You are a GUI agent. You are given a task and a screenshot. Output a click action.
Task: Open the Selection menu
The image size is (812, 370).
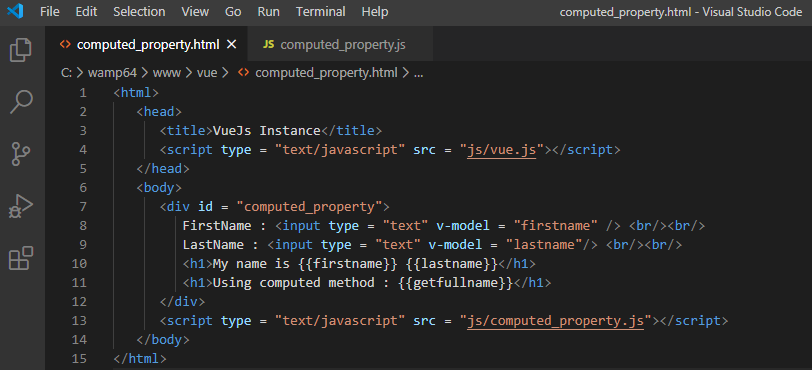(x=139, y=12)
